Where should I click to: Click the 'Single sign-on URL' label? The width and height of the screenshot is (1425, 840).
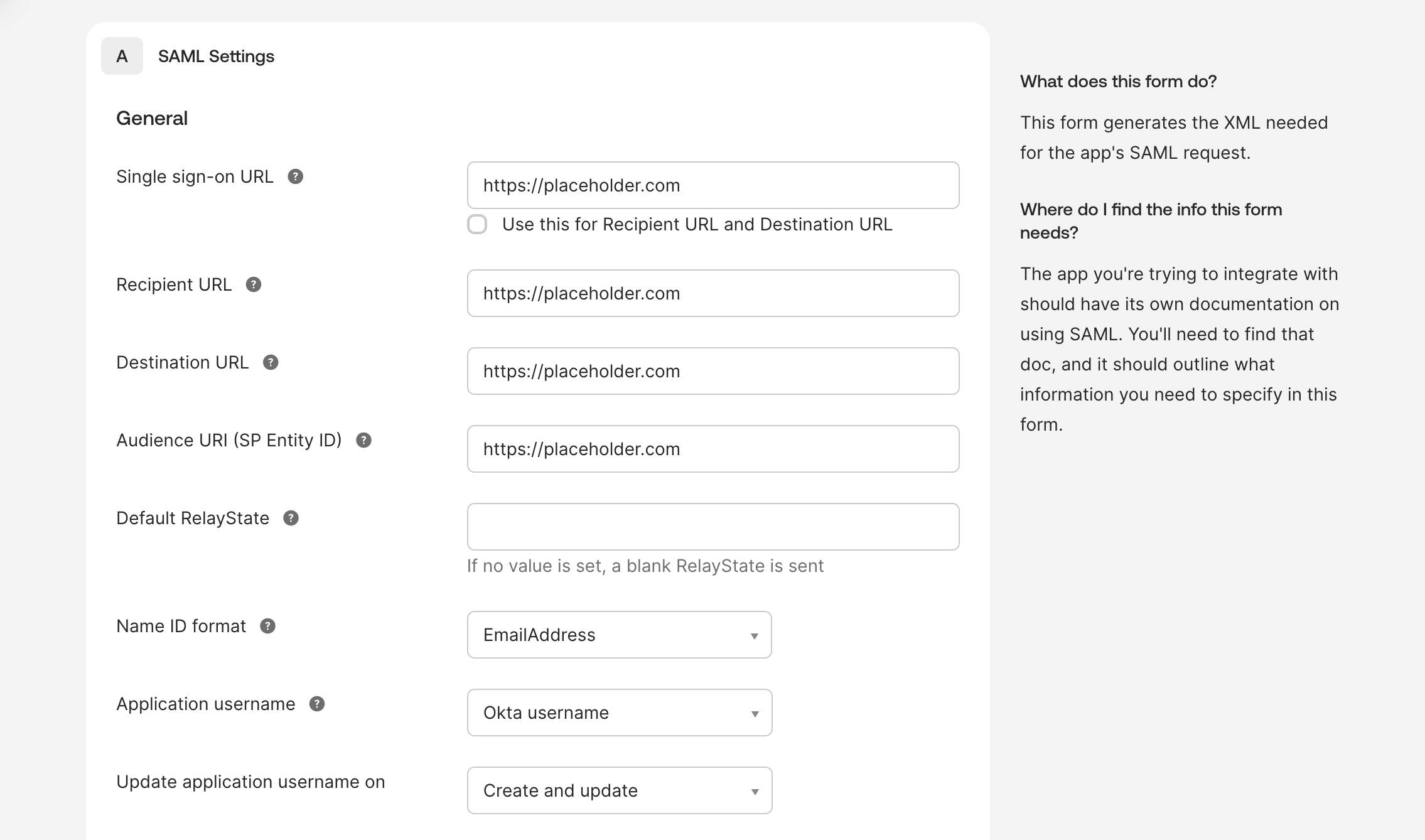click(195, 177)
